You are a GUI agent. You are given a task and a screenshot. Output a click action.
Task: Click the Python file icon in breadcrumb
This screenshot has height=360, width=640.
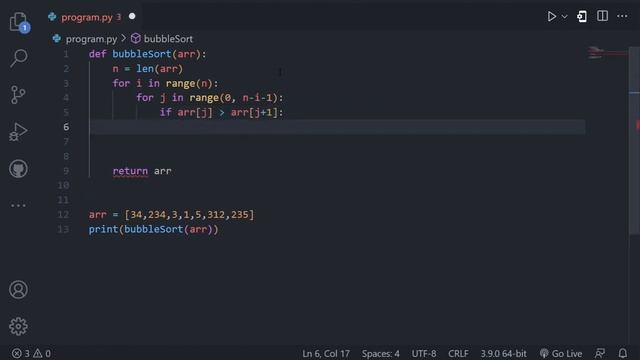coord(57,39)
